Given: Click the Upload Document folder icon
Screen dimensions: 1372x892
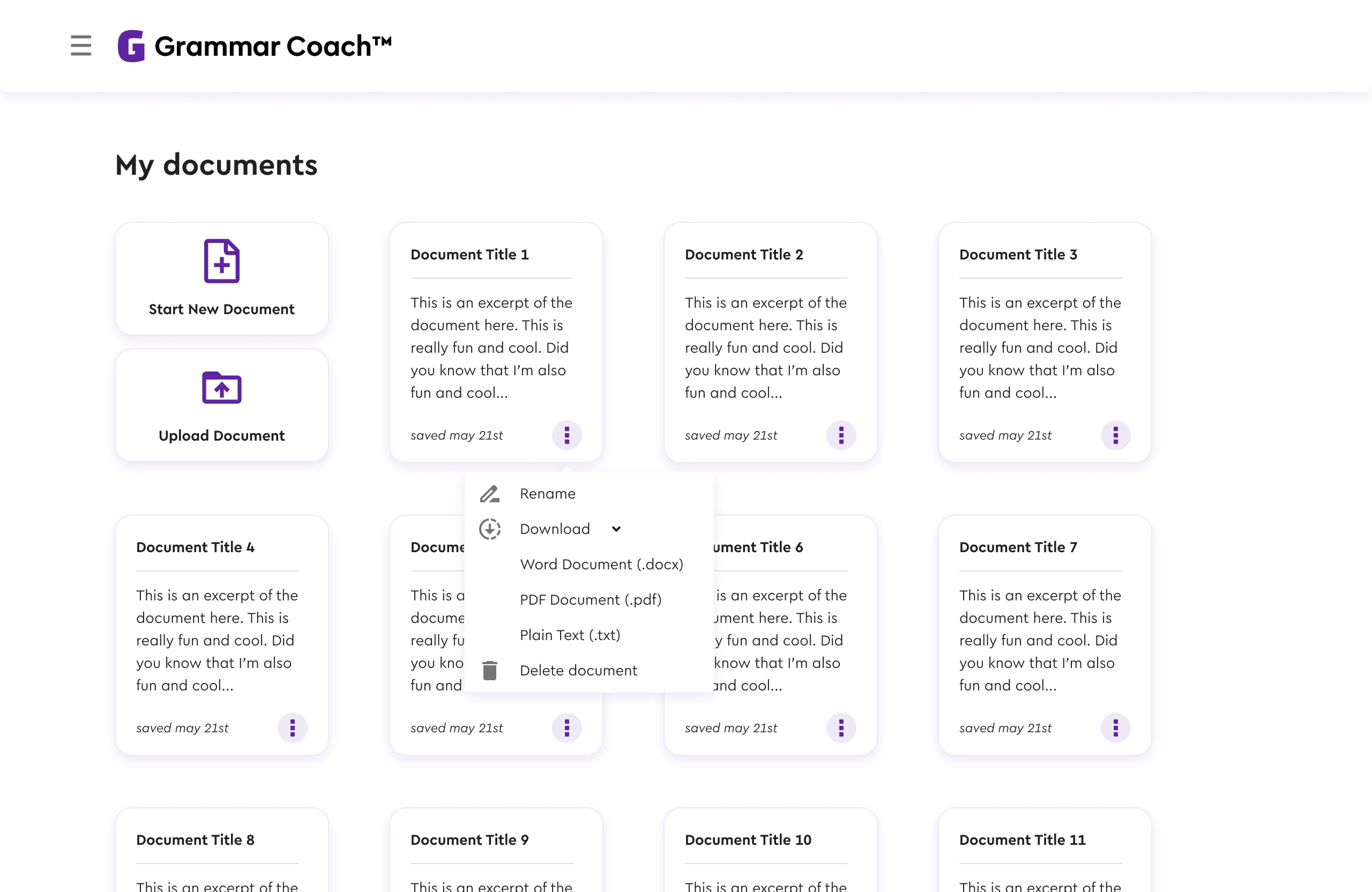Looking at the screenshot, I should 221,388.
